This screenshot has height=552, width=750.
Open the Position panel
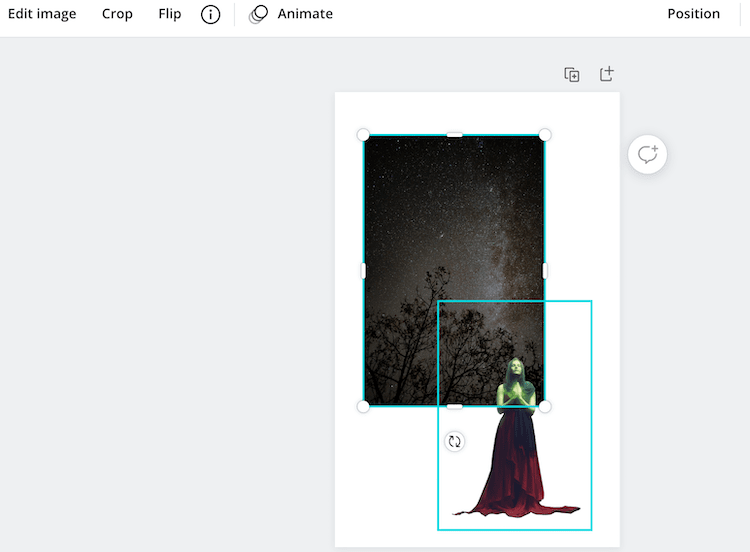coord(693,14)
